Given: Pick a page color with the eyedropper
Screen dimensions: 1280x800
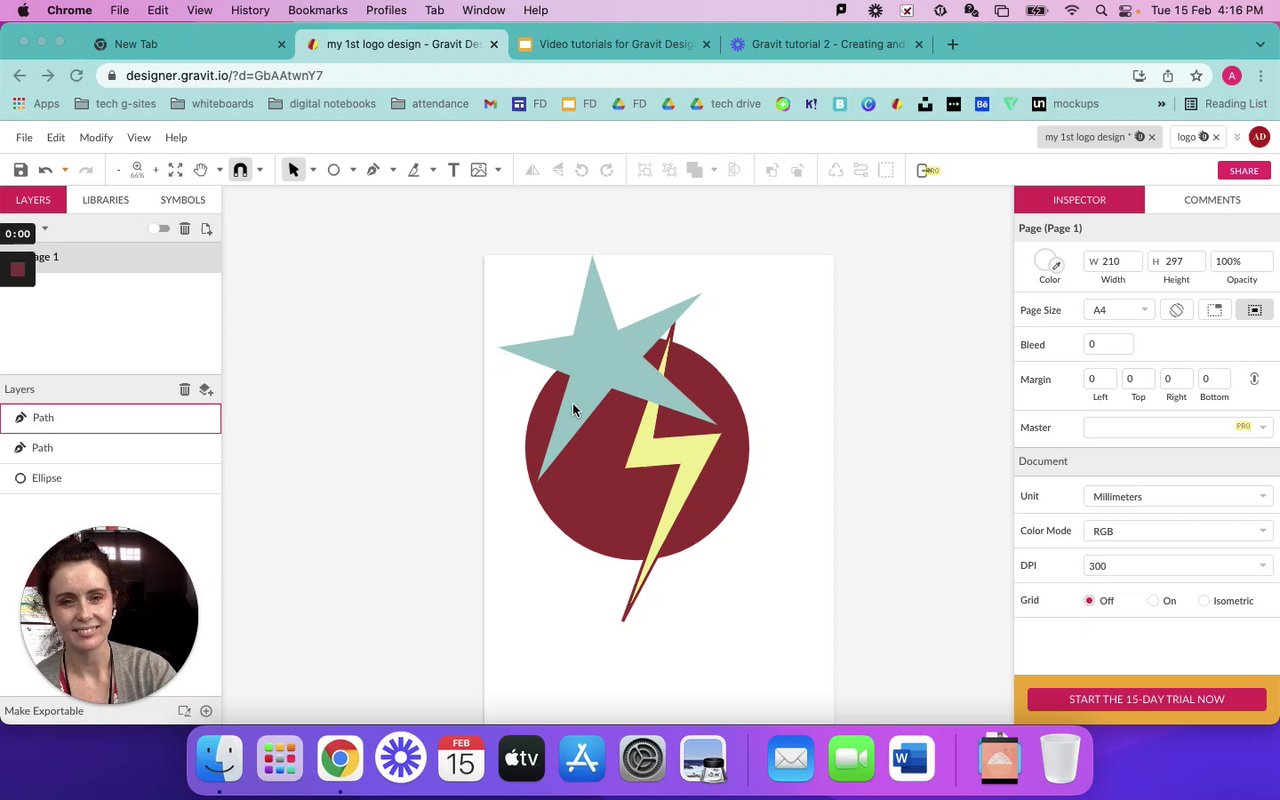Looking at the screenshot, I should pyautogui.click(x=1056, y=266).
